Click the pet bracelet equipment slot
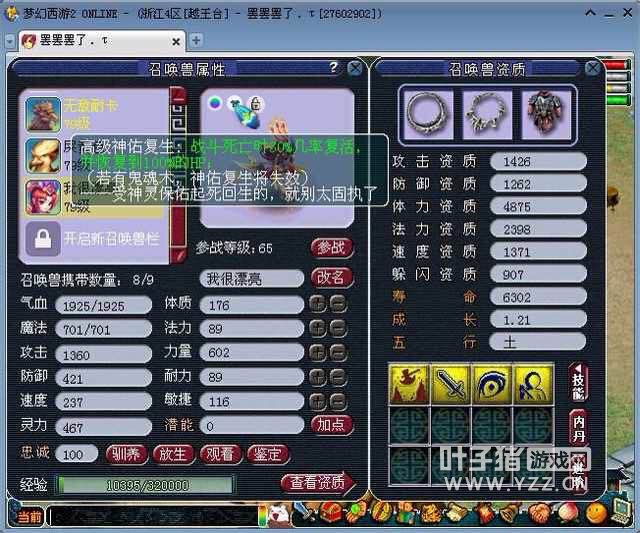 point(487,114)
